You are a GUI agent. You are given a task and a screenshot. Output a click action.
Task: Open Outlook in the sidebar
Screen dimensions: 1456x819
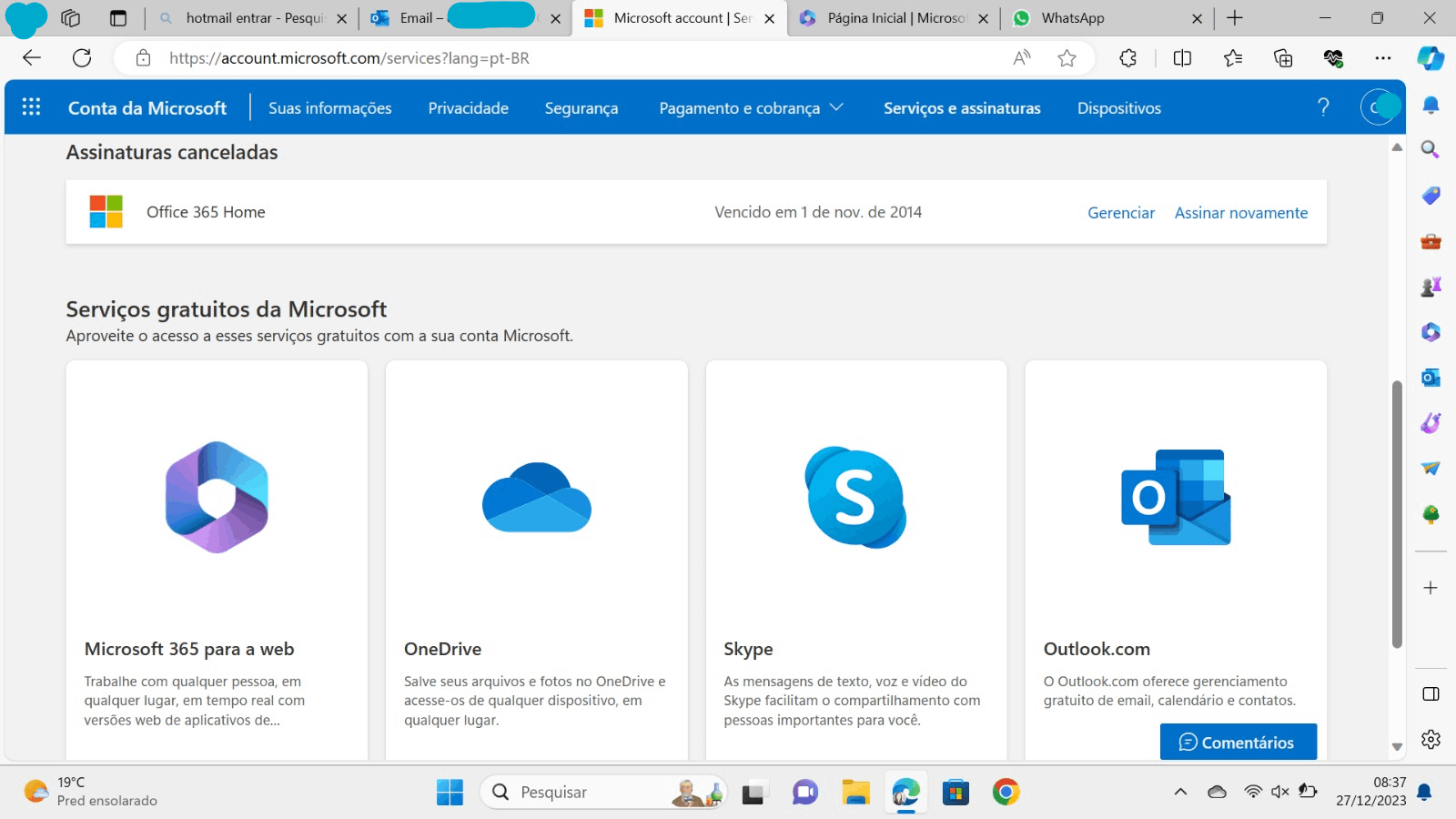(x=1431, y=378)
